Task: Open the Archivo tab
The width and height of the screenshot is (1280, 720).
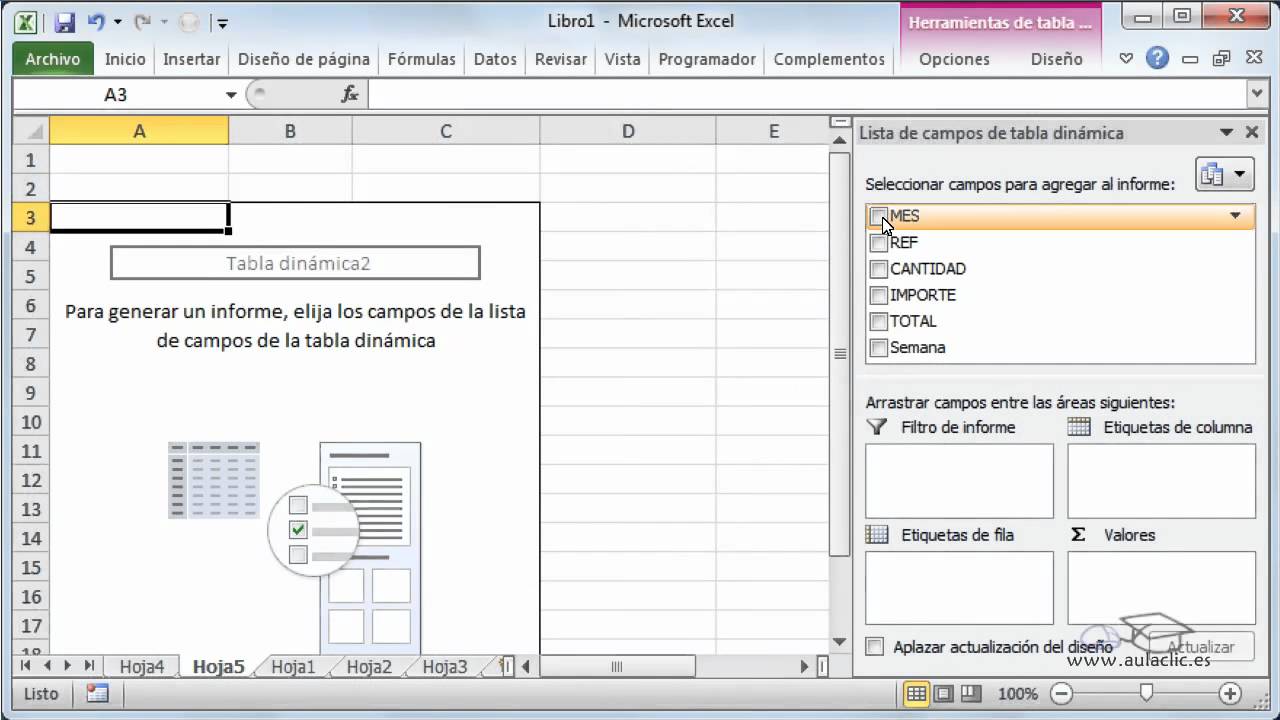Action: (53, 59)
